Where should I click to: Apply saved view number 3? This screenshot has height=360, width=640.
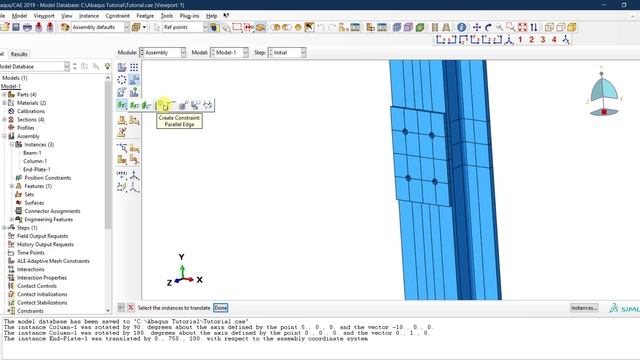[x=543, y=40]
